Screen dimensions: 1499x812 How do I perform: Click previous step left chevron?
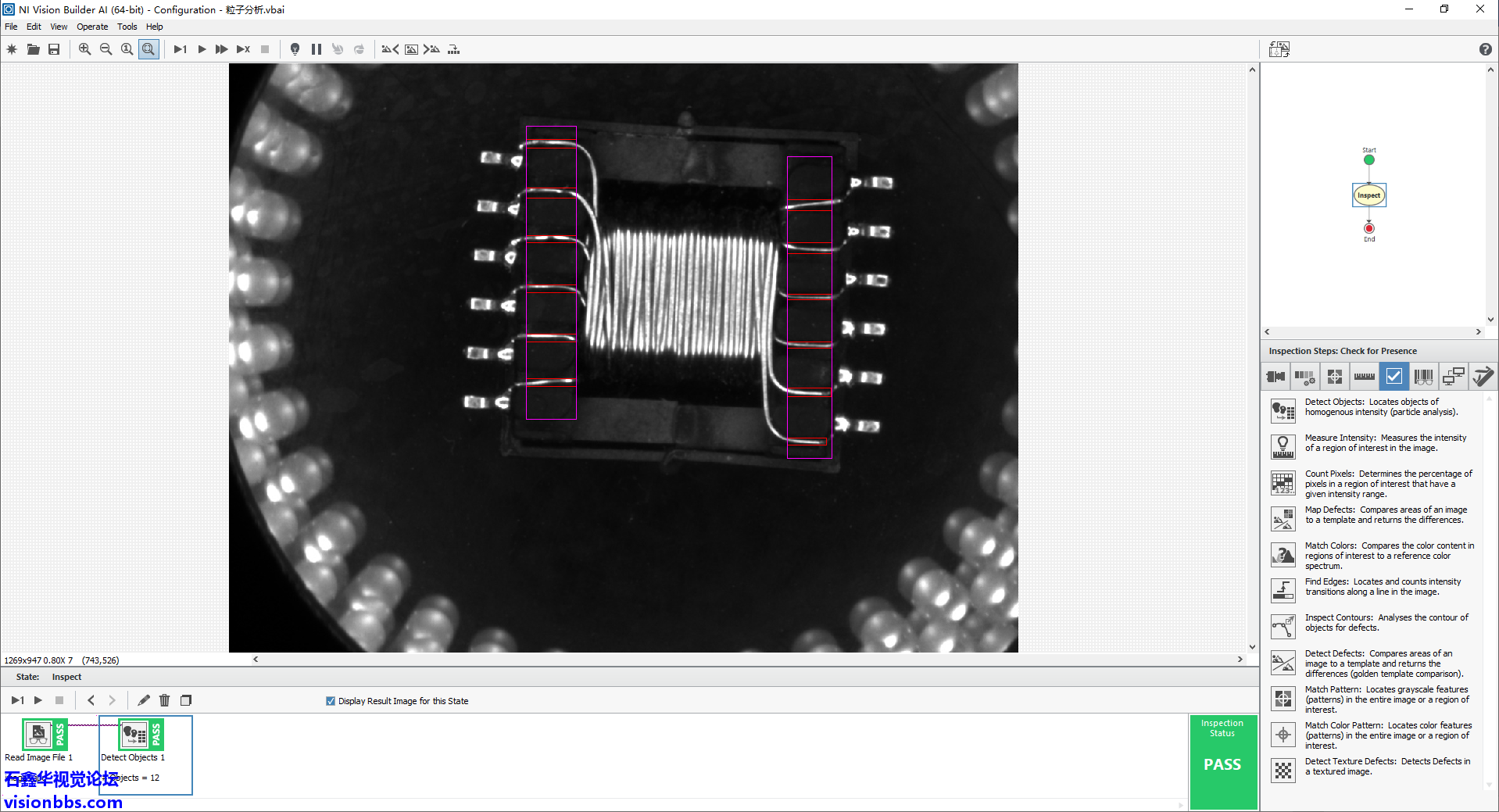(91, 700)
